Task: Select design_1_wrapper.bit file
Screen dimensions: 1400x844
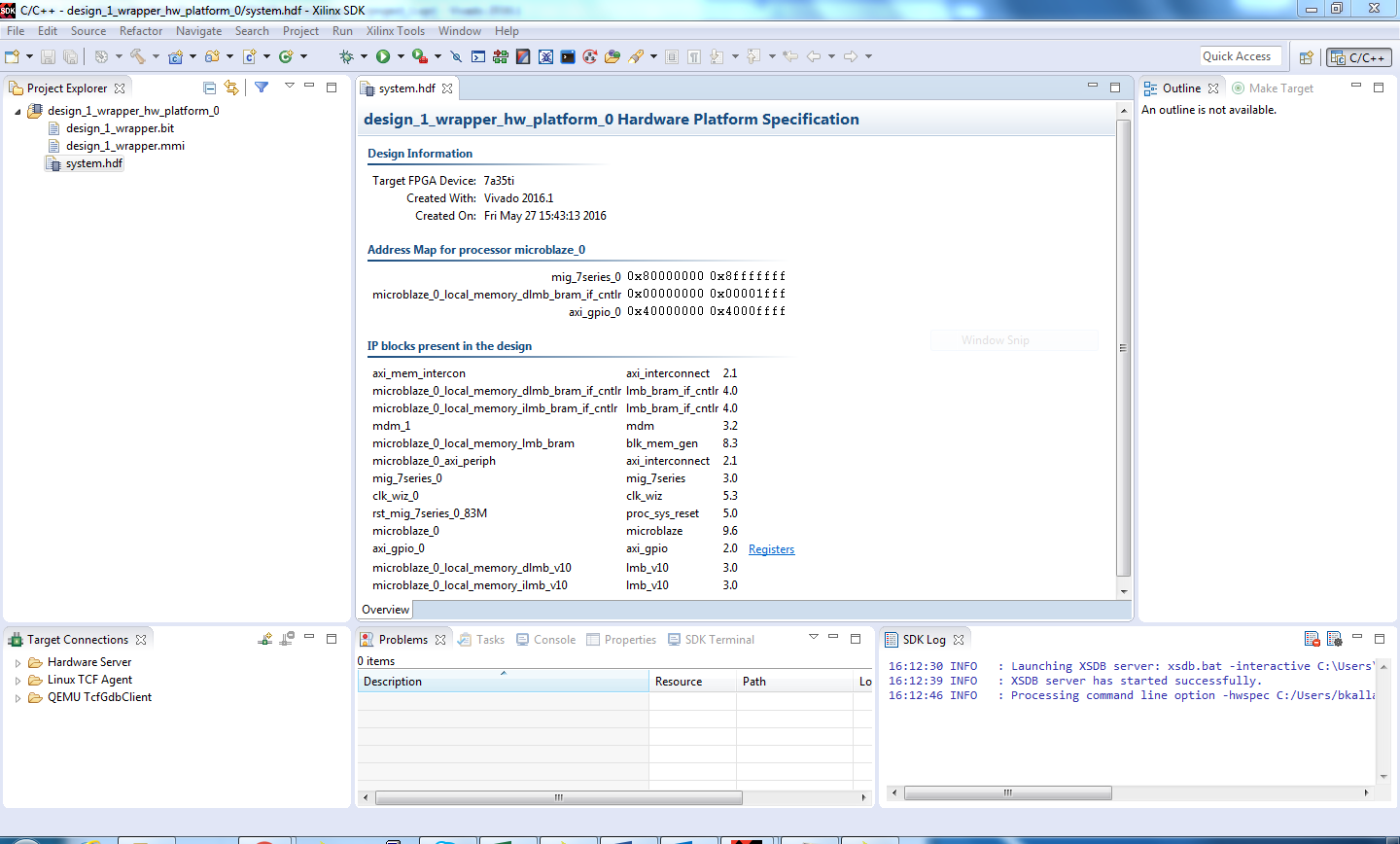Action: click(120, 128)
